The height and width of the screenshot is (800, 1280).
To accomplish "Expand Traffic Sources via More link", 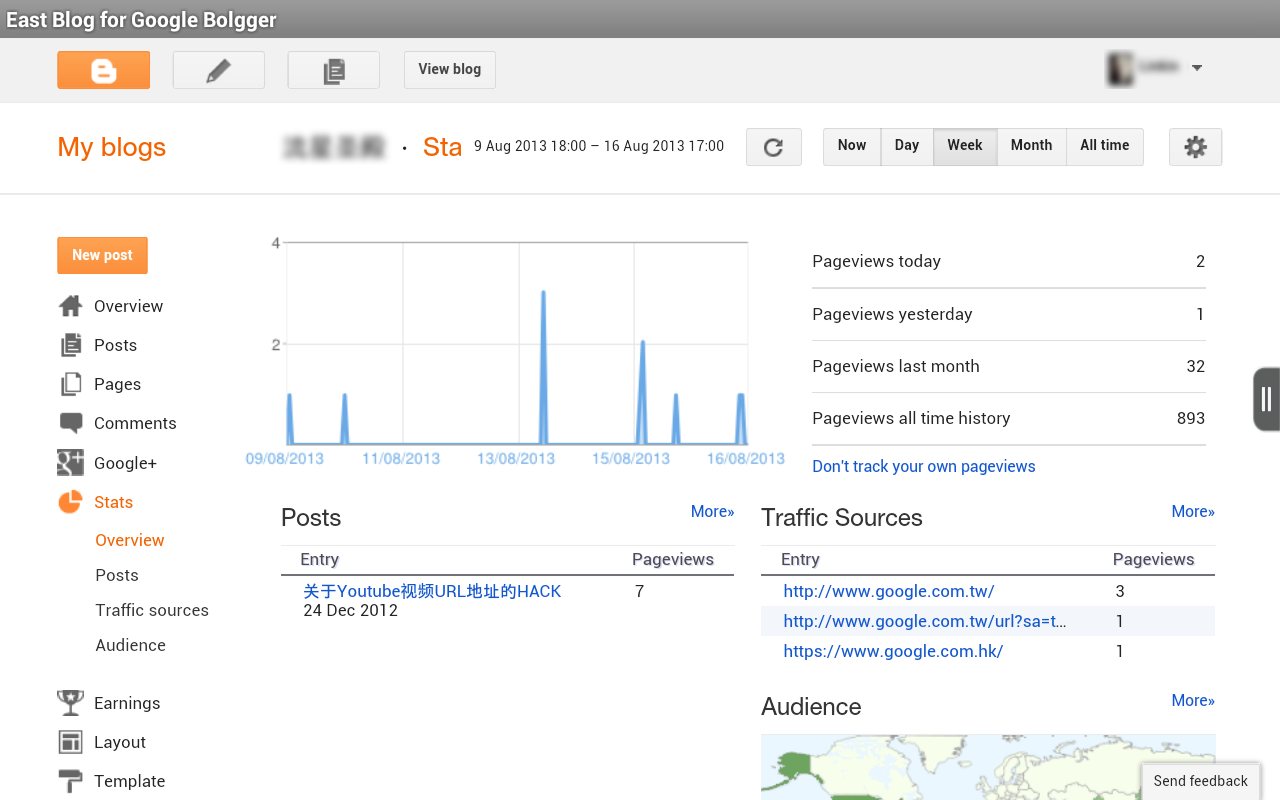I will tap(1192, 511).
